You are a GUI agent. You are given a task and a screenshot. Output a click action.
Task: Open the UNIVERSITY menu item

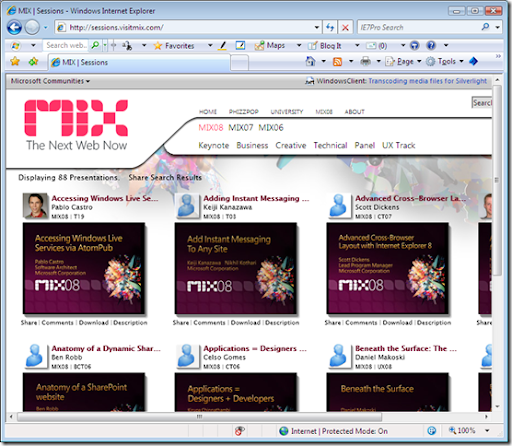pos(287,112)
